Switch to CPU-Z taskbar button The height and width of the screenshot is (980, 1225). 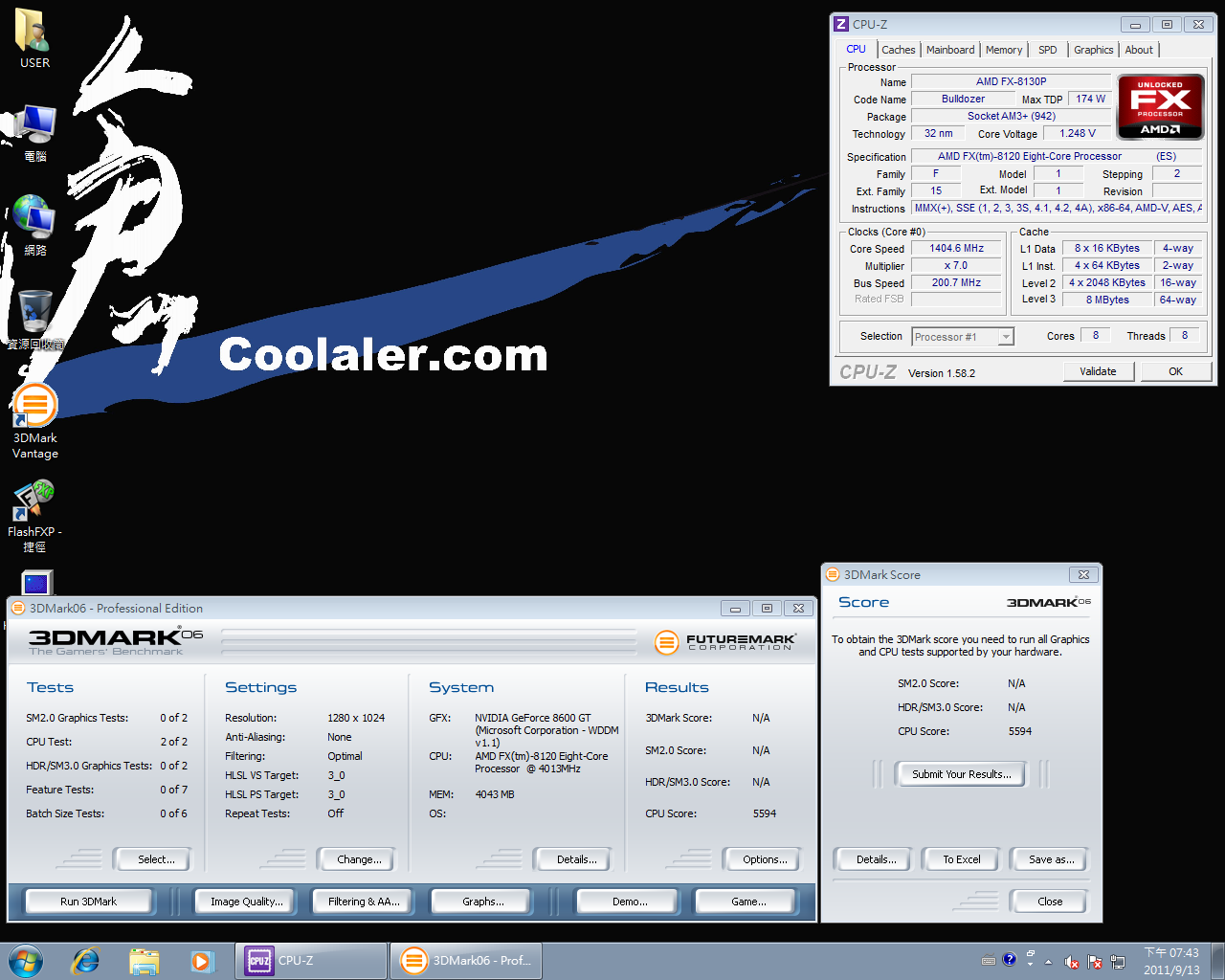[312, 961]
